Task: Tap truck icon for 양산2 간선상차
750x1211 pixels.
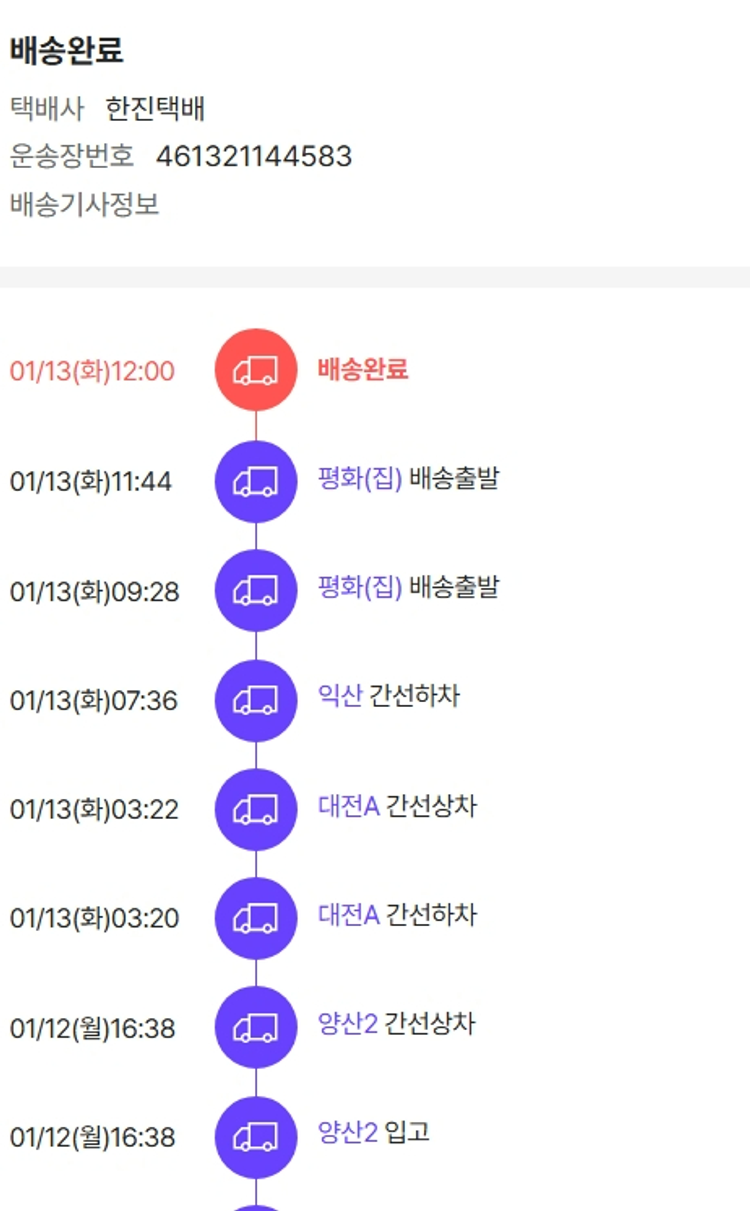Action: coord(256,1027)
